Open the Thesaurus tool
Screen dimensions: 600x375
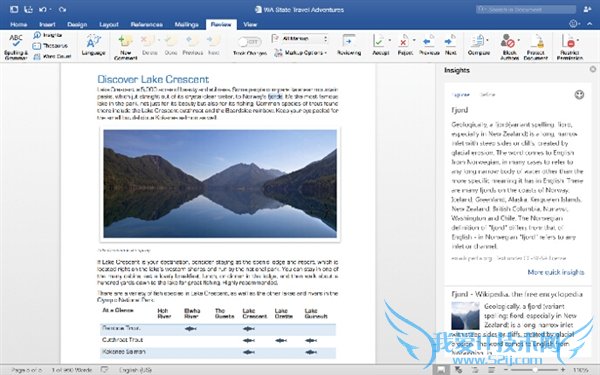[50, 46]
